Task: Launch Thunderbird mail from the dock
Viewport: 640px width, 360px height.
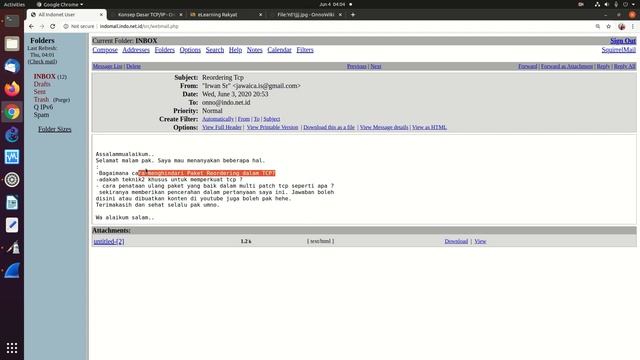Action: [12, 66]
